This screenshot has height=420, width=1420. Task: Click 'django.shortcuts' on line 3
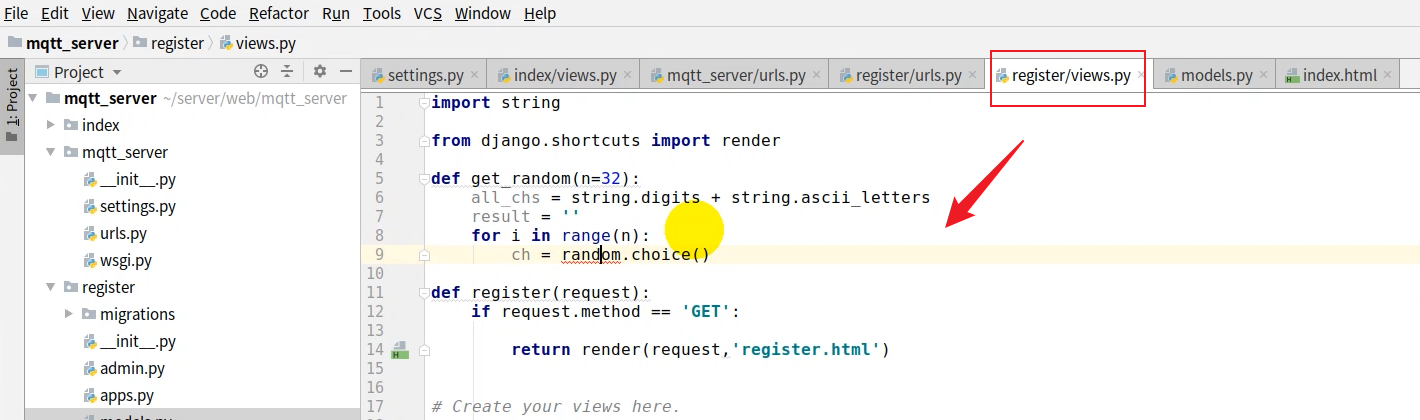coord(561,141)
